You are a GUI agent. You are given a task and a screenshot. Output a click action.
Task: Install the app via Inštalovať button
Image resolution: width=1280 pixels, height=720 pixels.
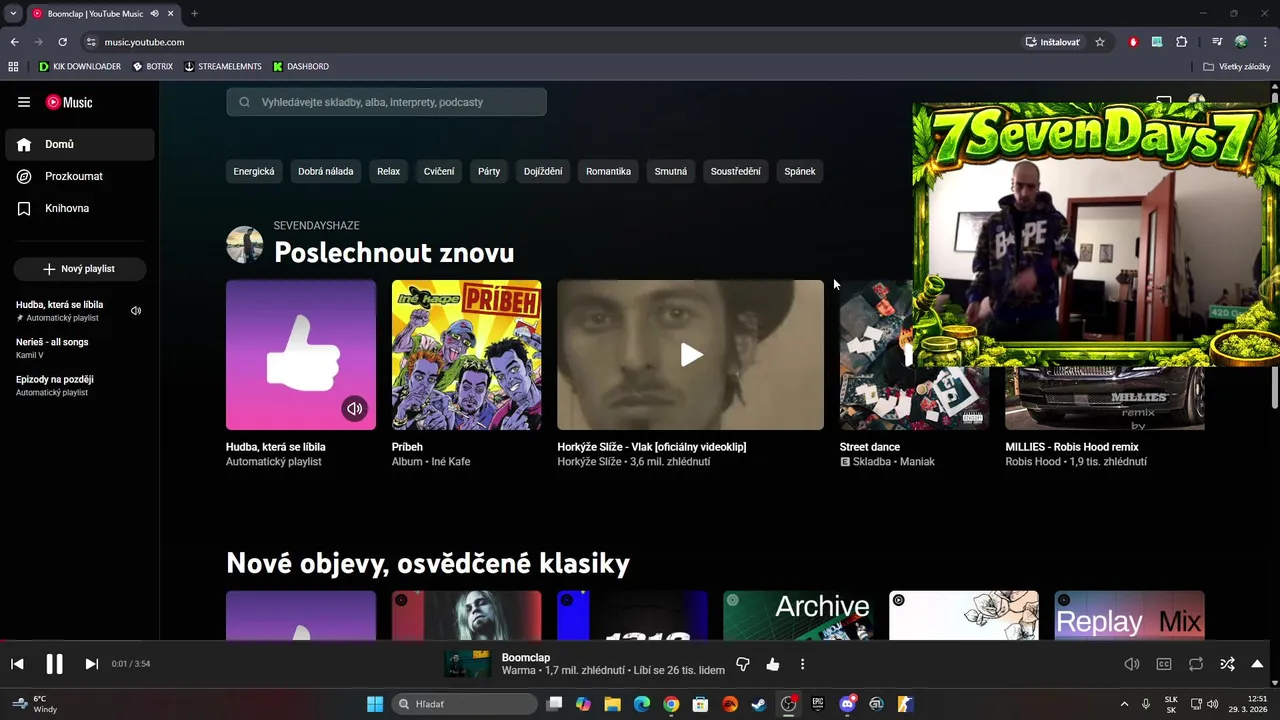pyautogui.click(x=1053, y=42)
